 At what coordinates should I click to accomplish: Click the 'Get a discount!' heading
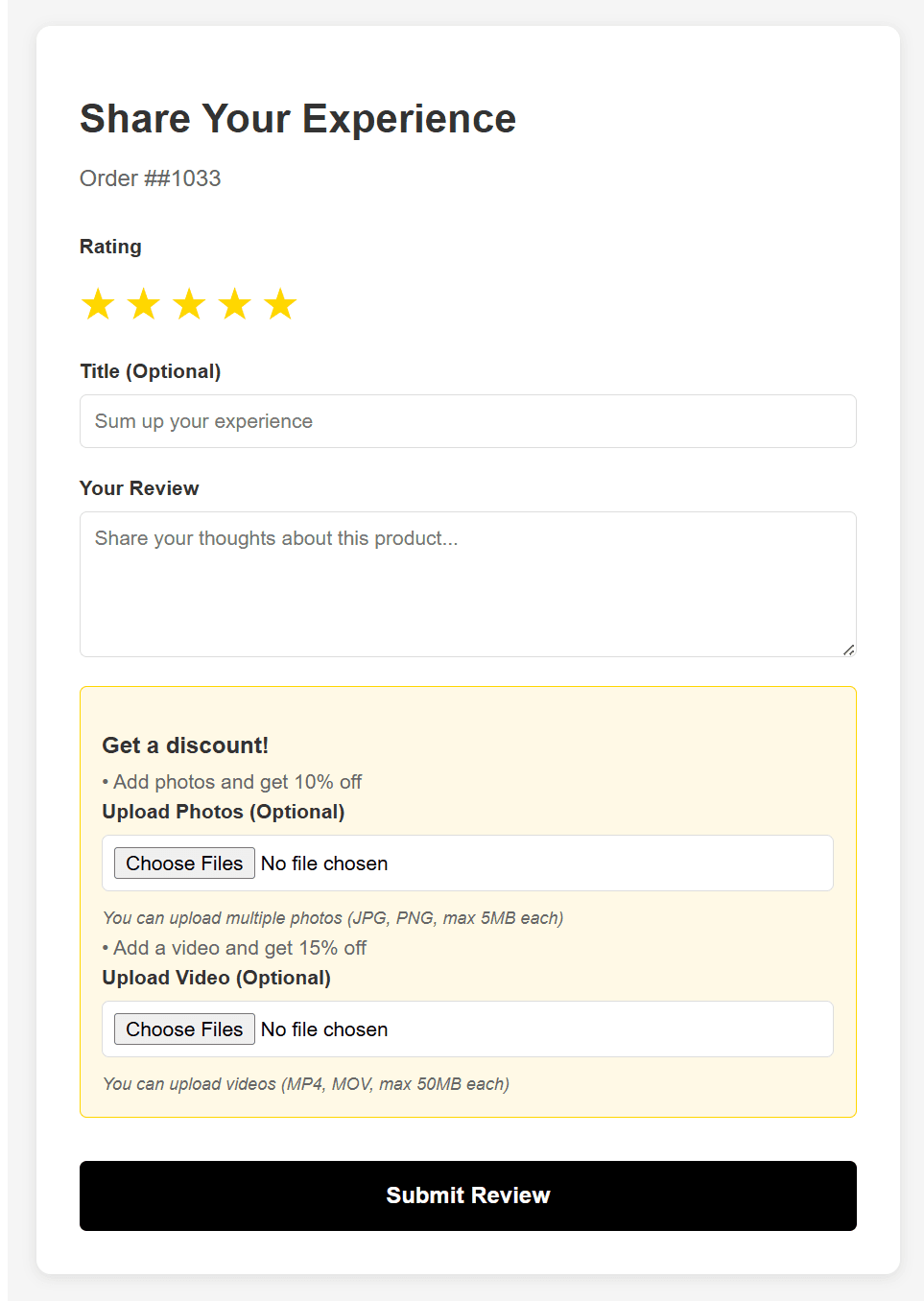pyautogui.click(x=184, y=745)
